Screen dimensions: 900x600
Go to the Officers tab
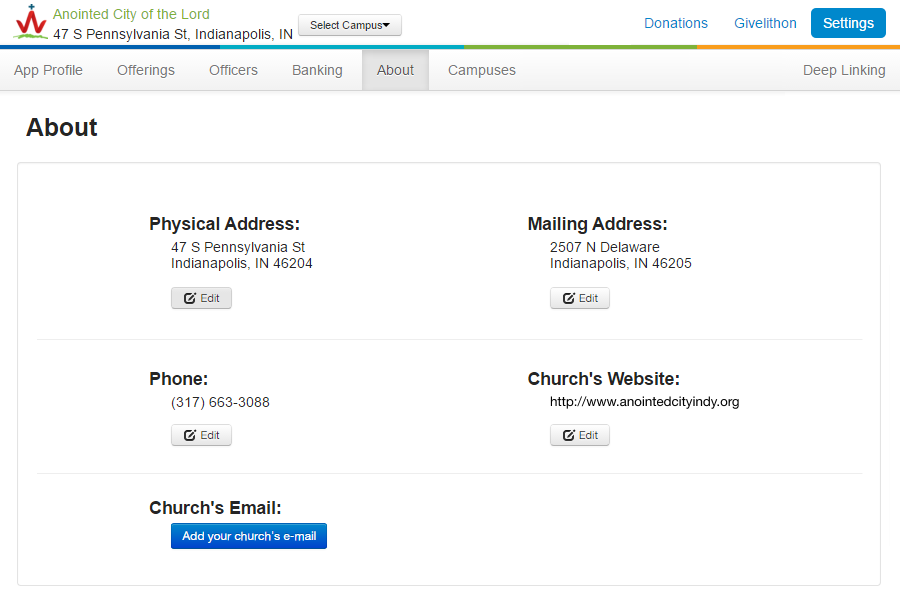pos(233,70)
